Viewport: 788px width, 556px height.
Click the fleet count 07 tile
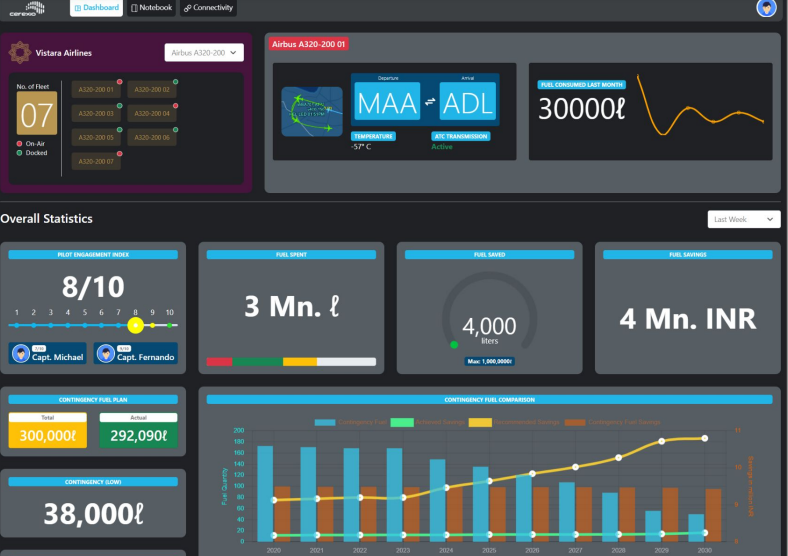click(37, 114)
